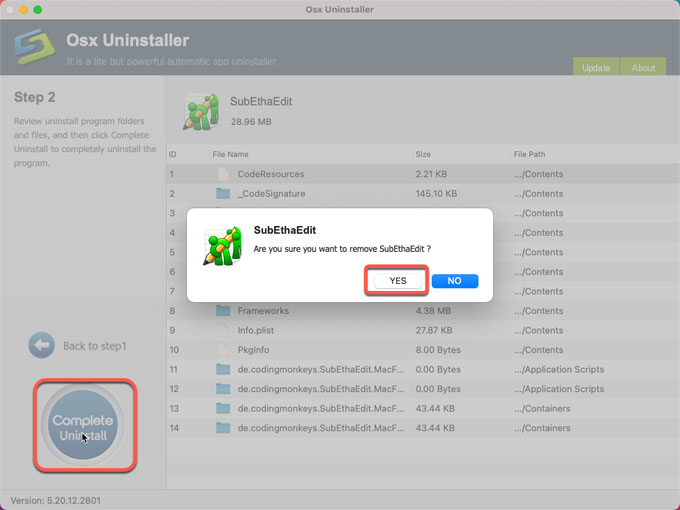Screen dimensions: 680x510
Task: Click the version number in status bar
Action: [x=74, y=500]
